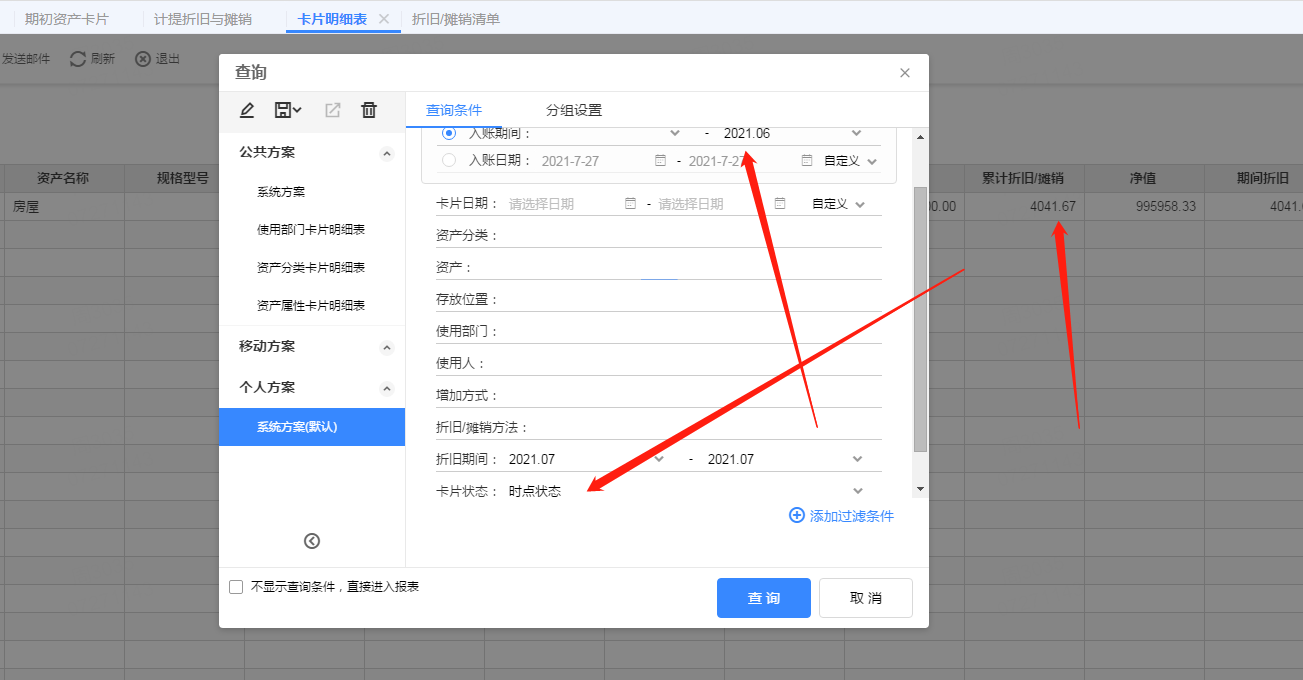The image size is (1303, 680).
Task: Click the query conditions vertical scrollbar
Action: pos(921,318)
